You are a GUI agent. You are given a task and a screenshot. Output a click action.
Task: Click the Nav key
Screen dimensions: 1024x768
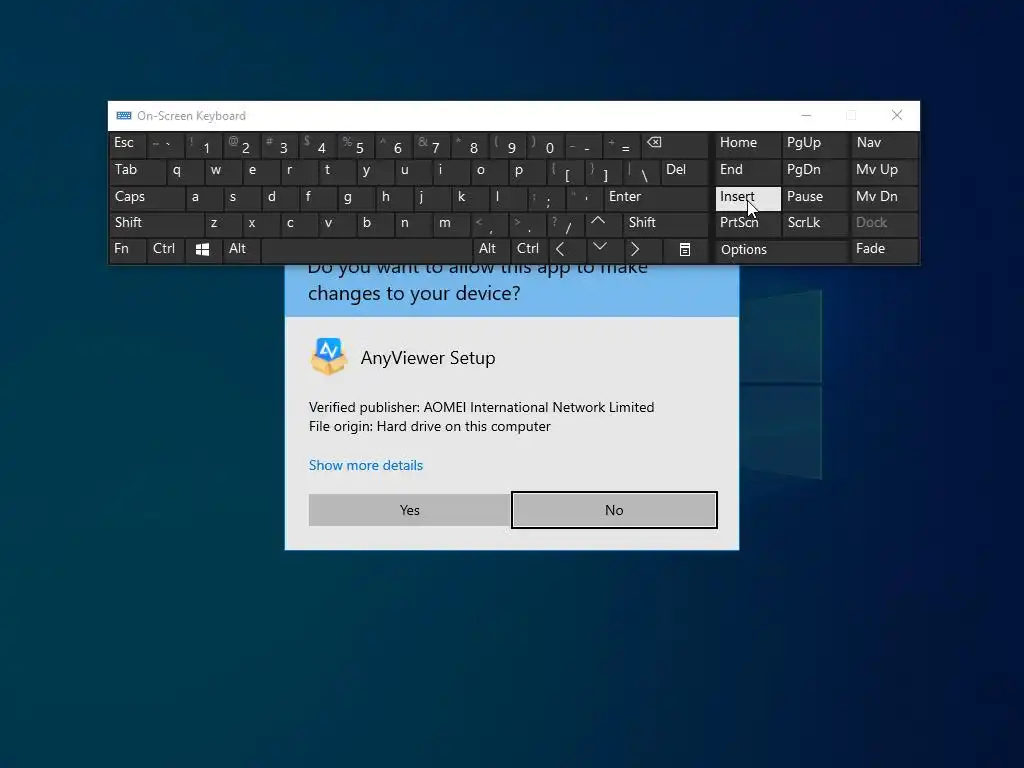click(x=884, y=144)
